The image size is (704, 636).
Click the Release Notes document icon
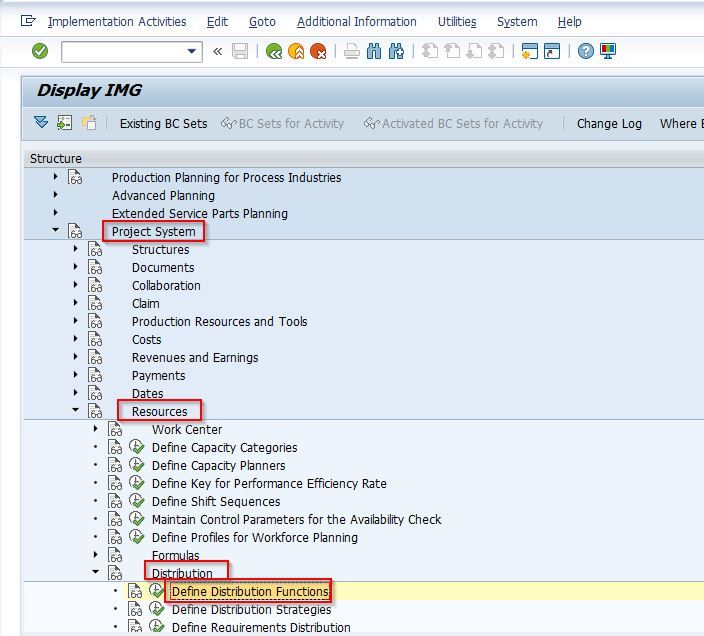[x=89, y=123]
